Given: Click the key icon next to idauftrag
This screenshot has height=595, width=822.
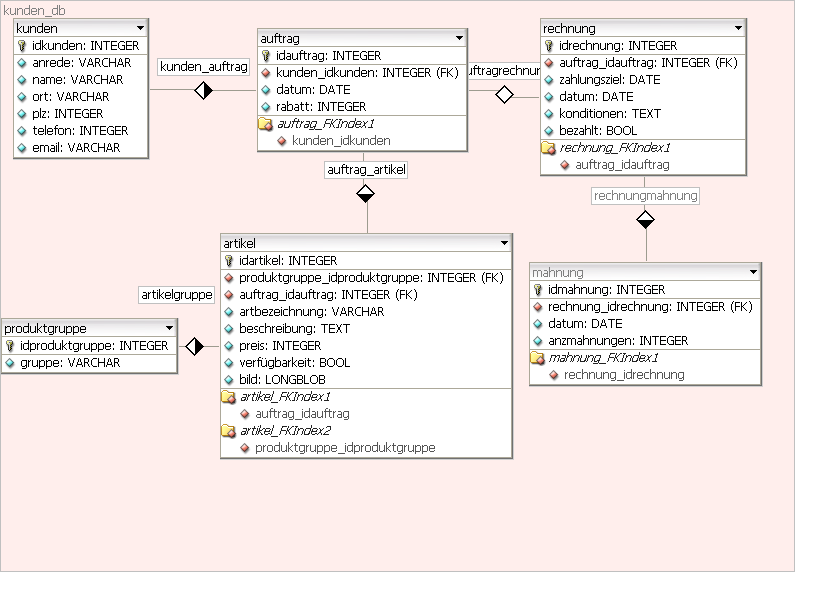Looking at the screenshot, I should 266,56.
